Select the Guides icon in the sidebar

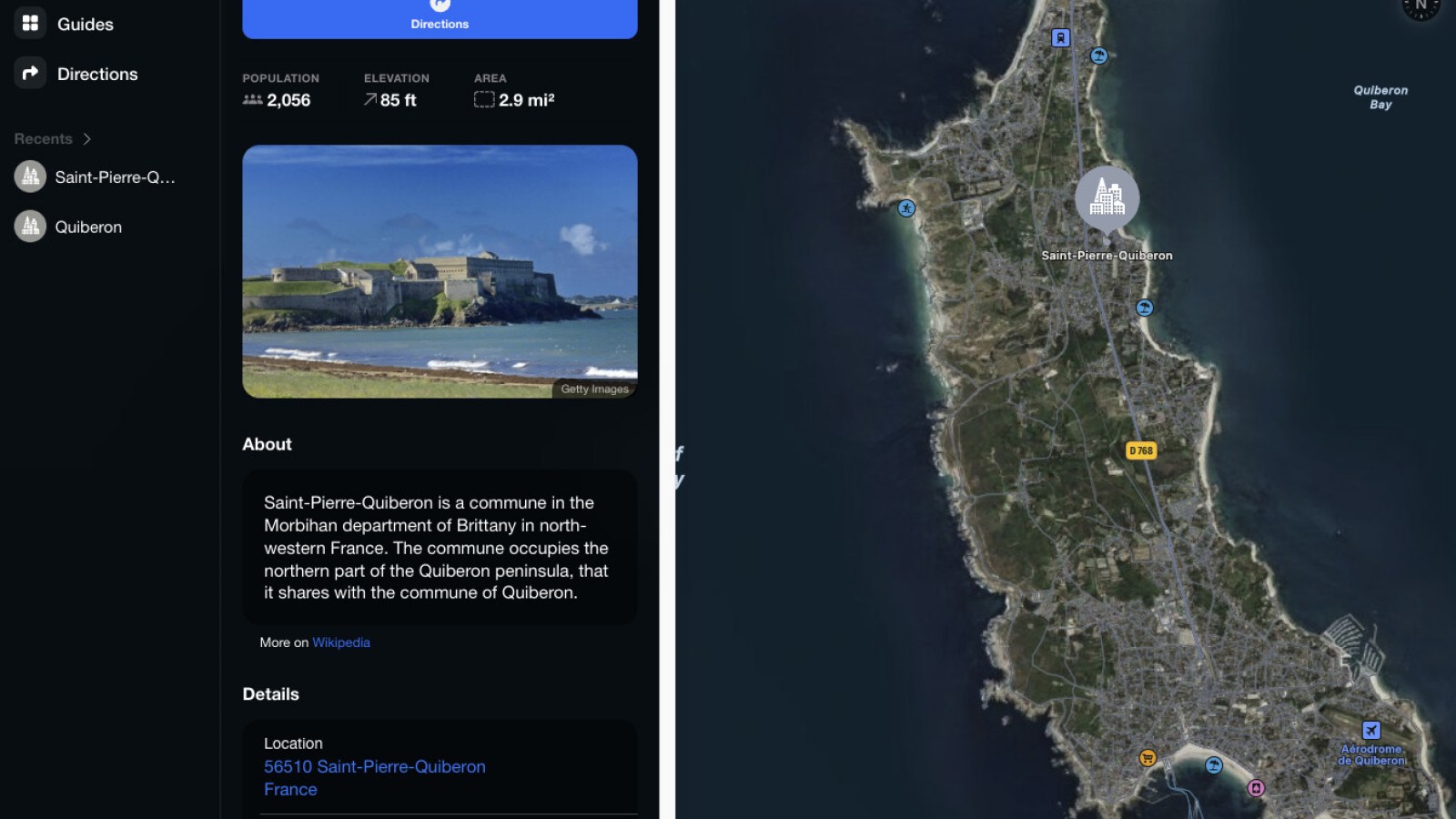coord(29,24)
